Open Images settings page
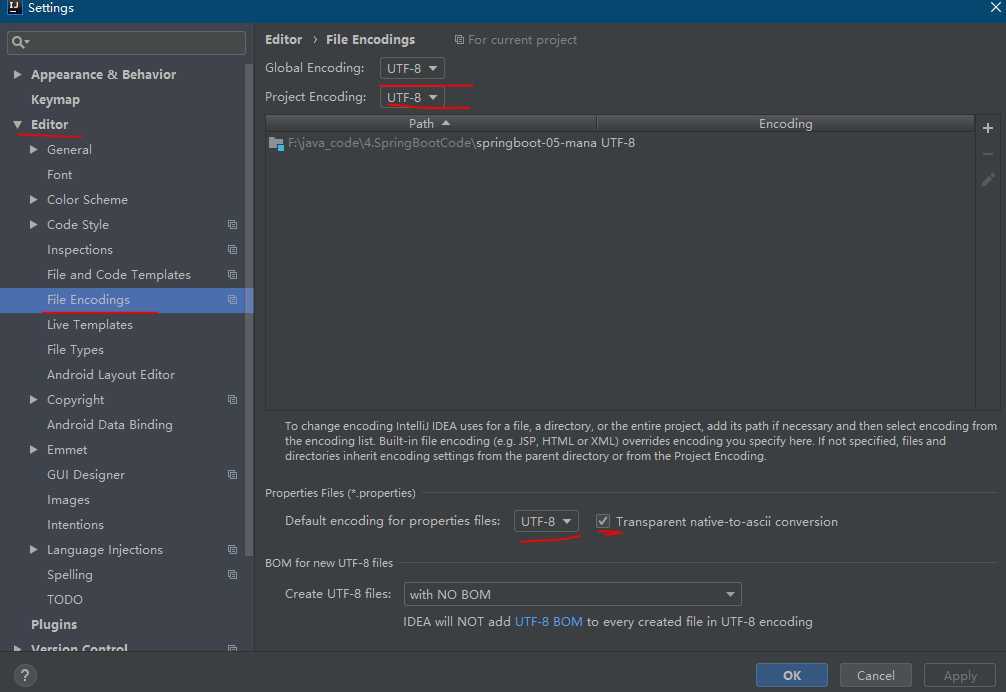 coord(68,500)
